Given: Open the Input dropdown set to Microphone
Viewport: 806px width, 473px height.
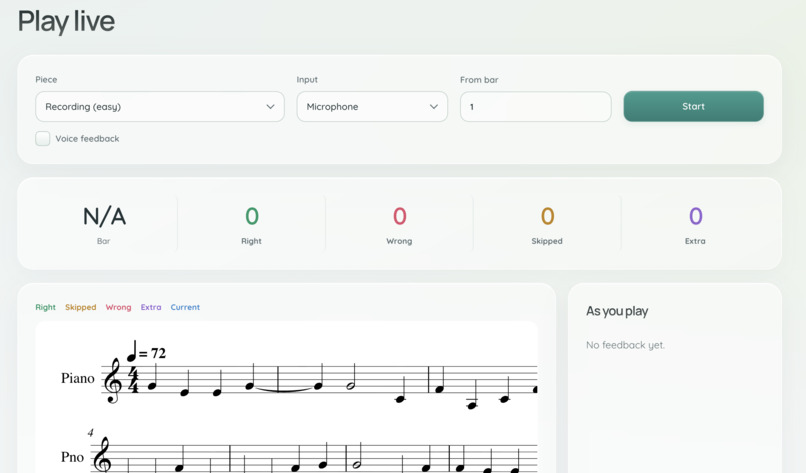Looking at the screenshot, I should [x=372, y=106].
